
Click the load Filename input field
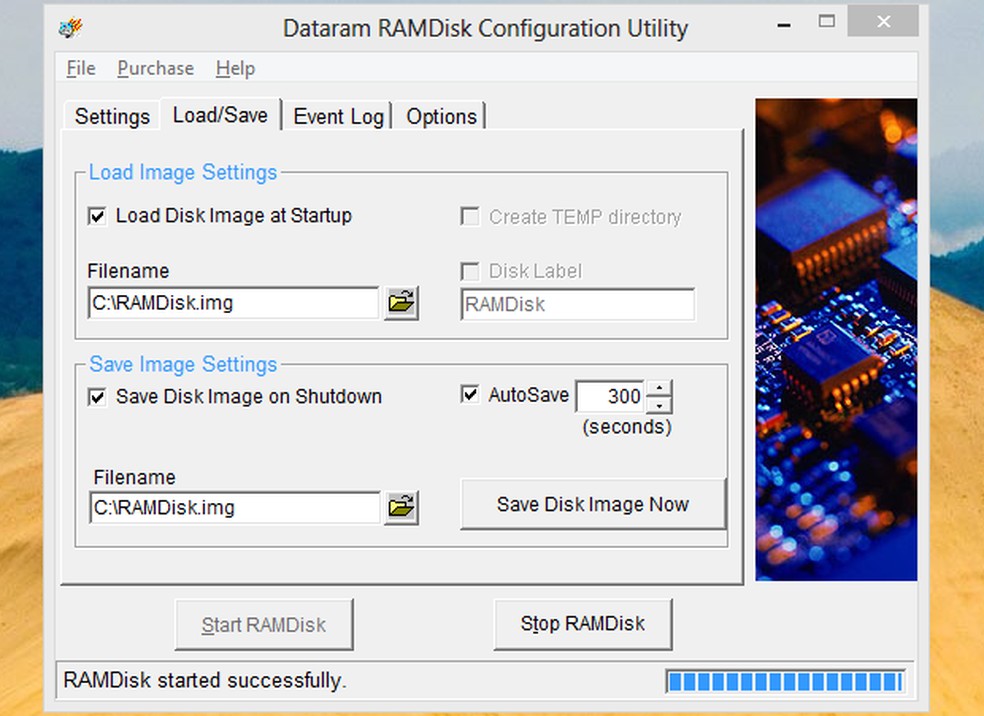coord(233,303)
